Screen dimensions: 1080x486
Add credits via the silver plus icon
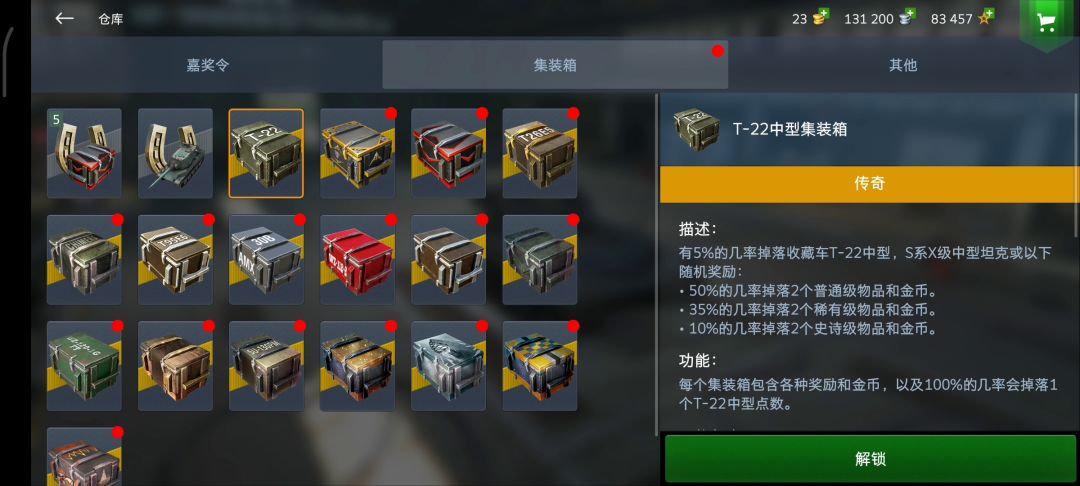pyautogui.click(x=908, y=17)
